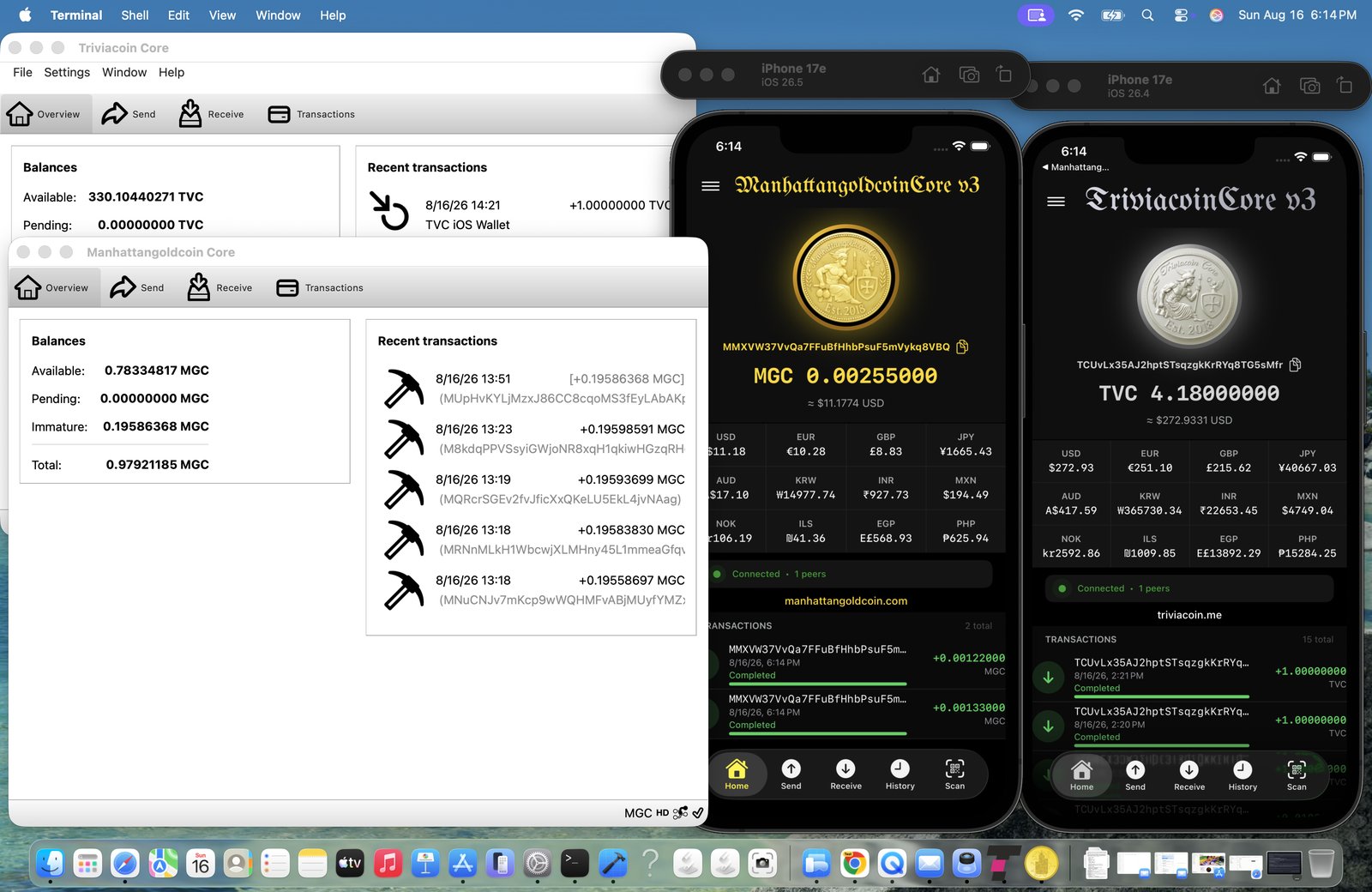The height and width of the screenshot is (892, 1372).
Task: Click pickaxe icon for +0.19583830 MGC transaction
Action: click(403, 539)
